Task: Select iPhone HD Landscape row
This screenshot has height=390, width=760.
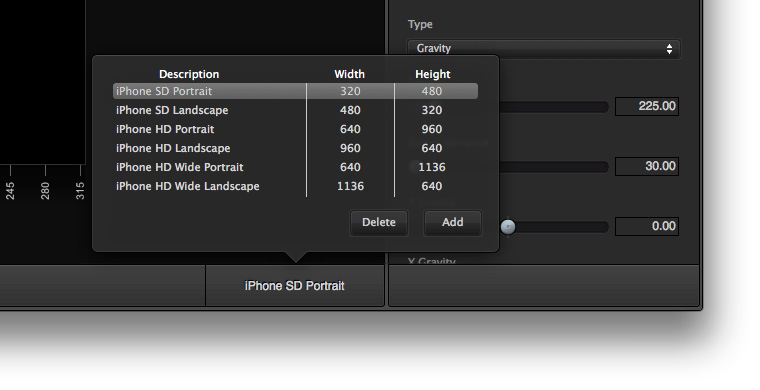Action: click(295, 148)
